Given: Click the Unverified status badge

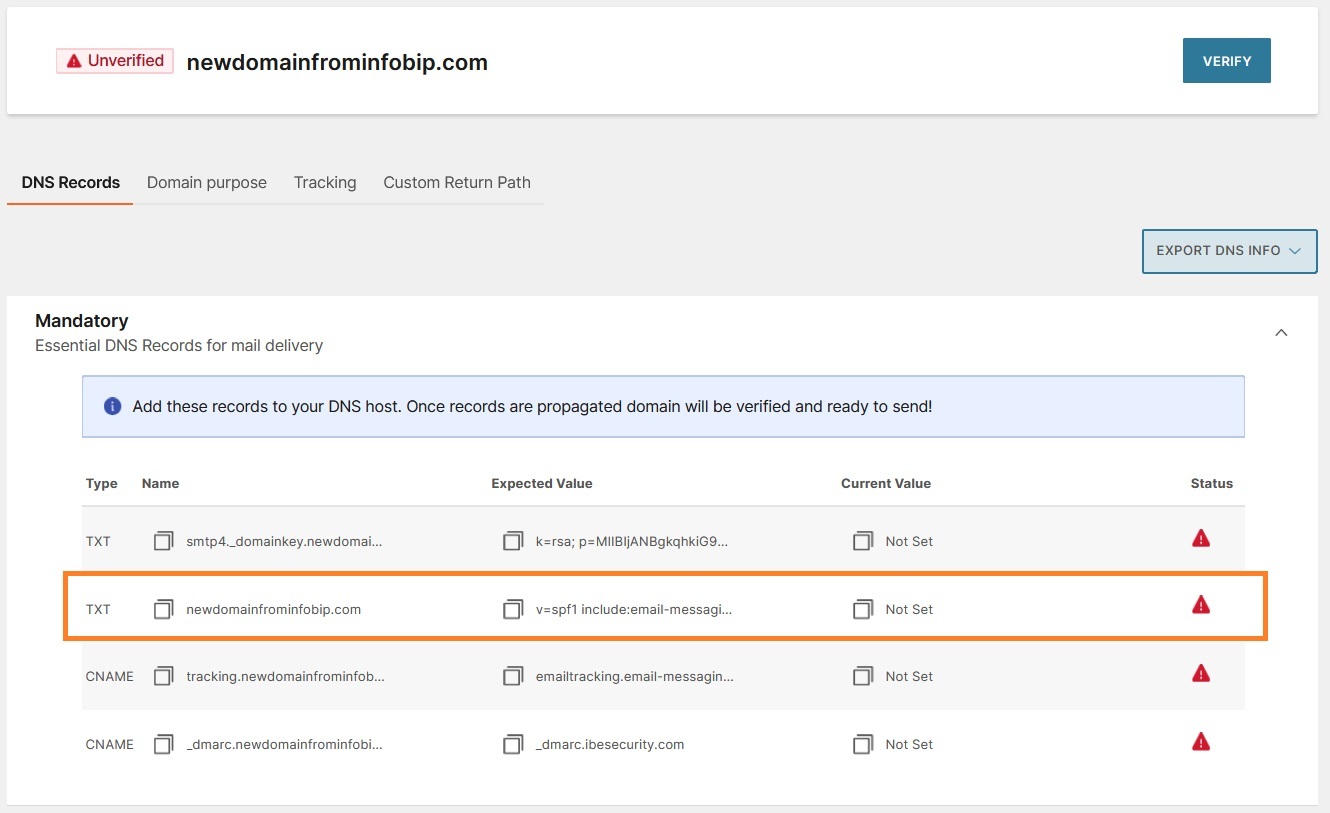Looking at the screenshot, I should [115, 61].
